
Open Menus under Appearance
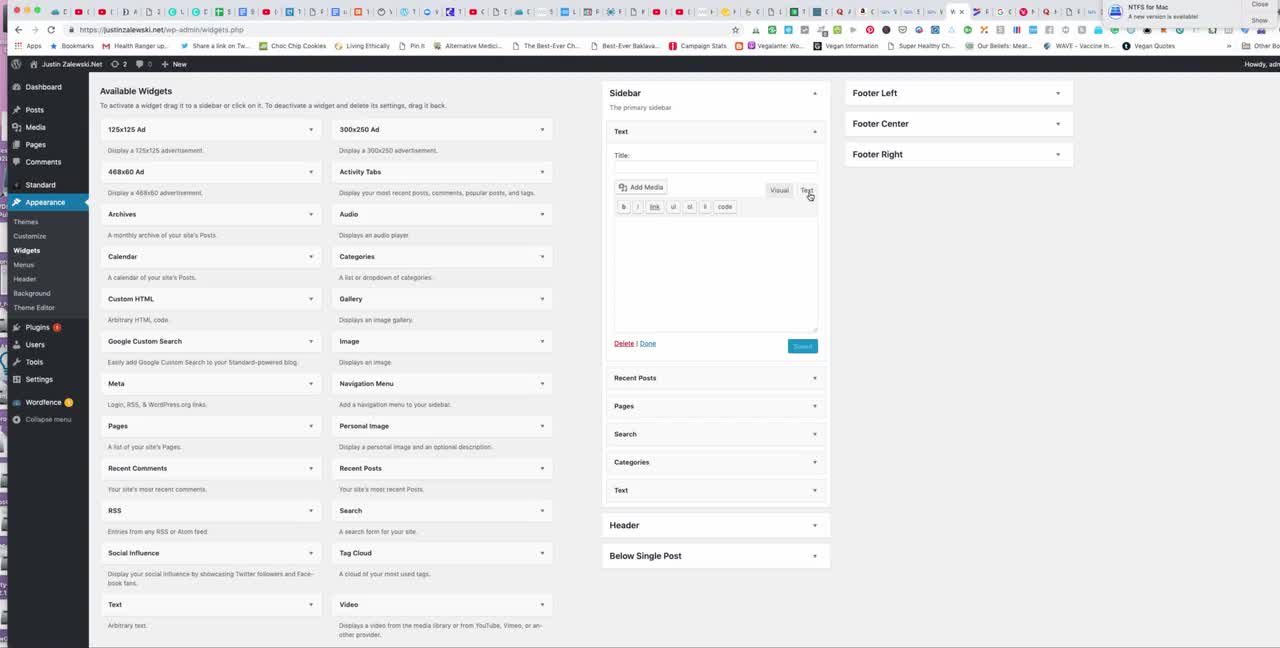click(x=24, y=265)
